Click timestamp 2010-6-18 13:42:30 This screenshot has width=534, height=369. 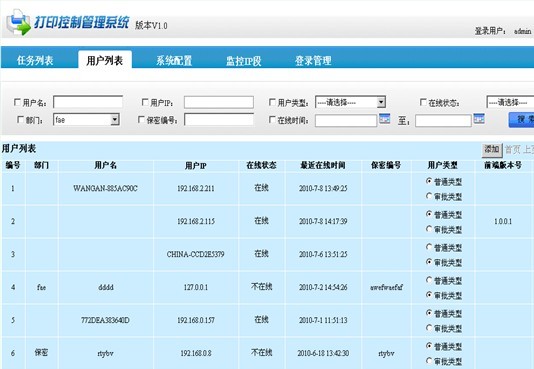click(x=323, y=353)
